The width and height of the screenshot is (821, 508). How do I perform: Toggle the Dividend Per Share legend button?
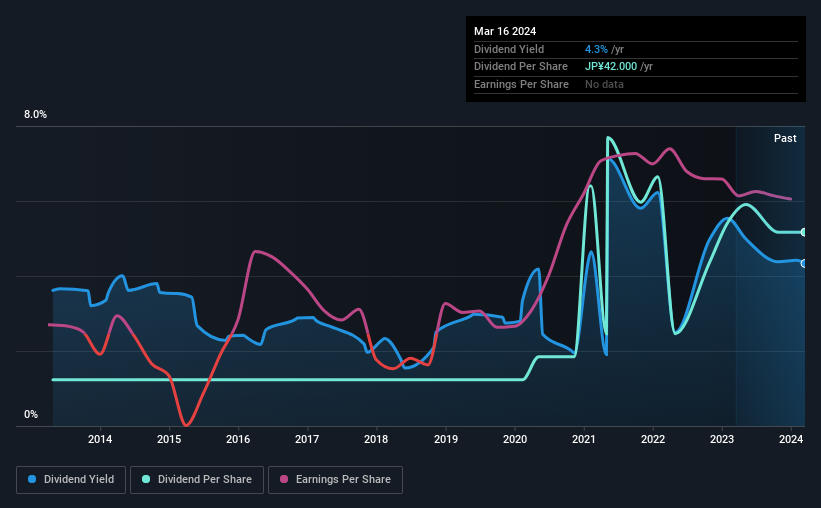tap(197, 480)
